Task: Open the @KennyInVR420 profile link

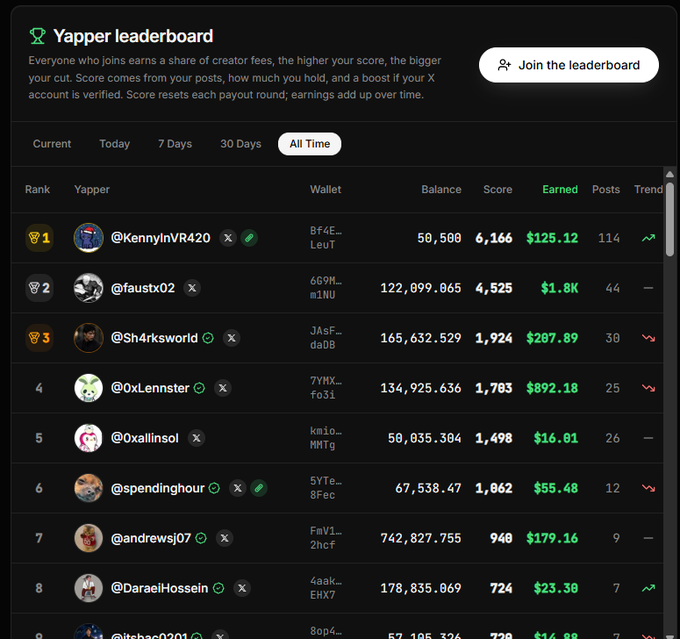Action: tap(160, 238)
